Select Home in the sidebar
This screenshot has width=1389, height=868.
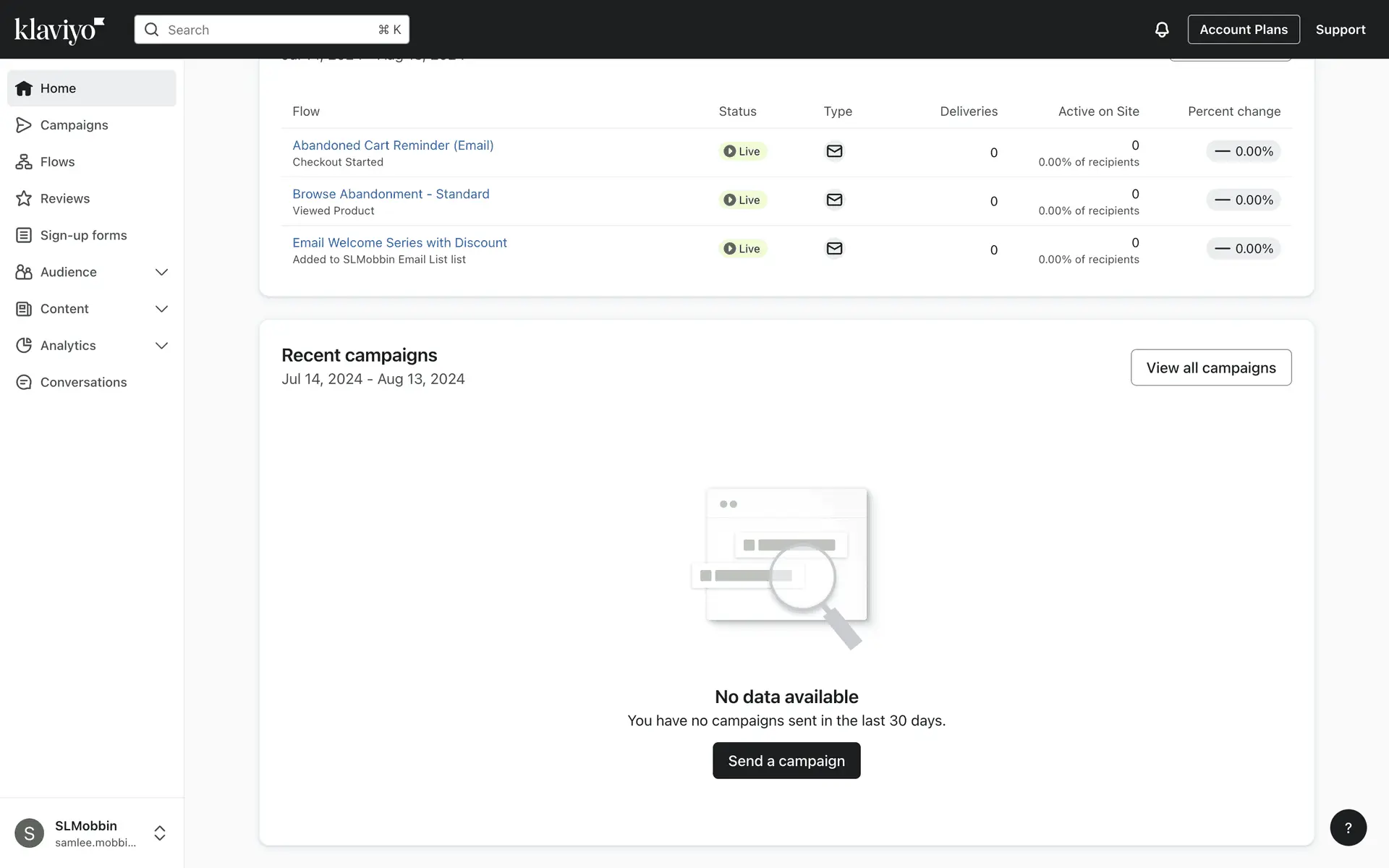click(x=58, y=88)
